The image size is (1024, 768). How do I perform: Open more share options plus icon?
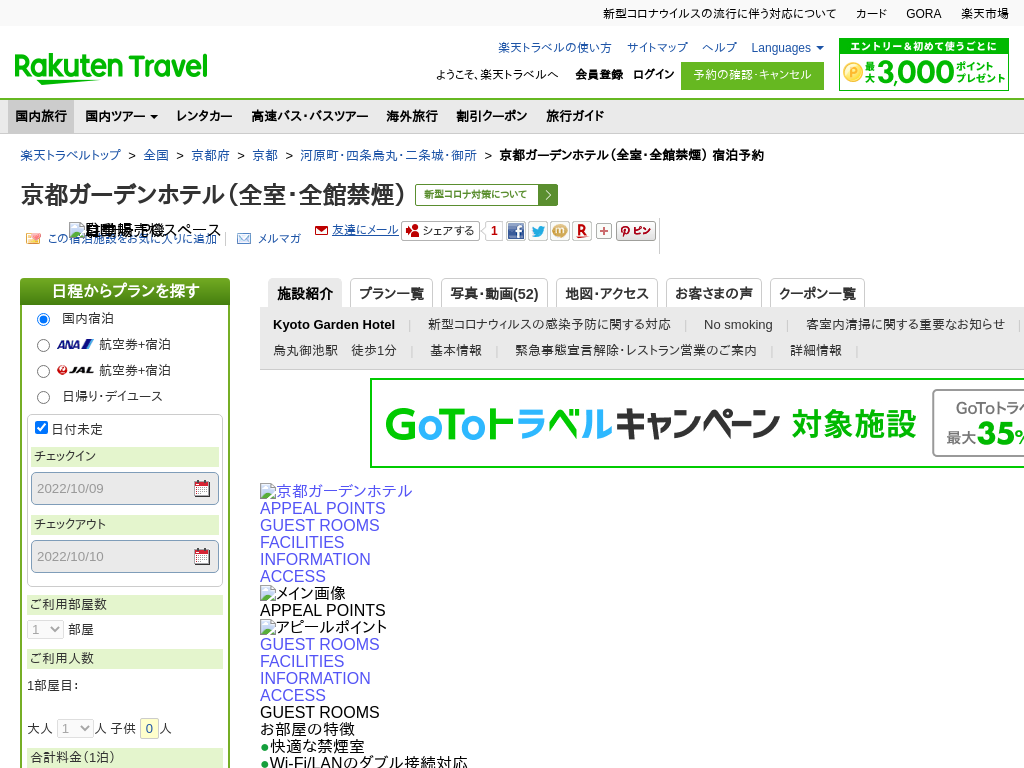pyautogui.click(x=604, y=231)
